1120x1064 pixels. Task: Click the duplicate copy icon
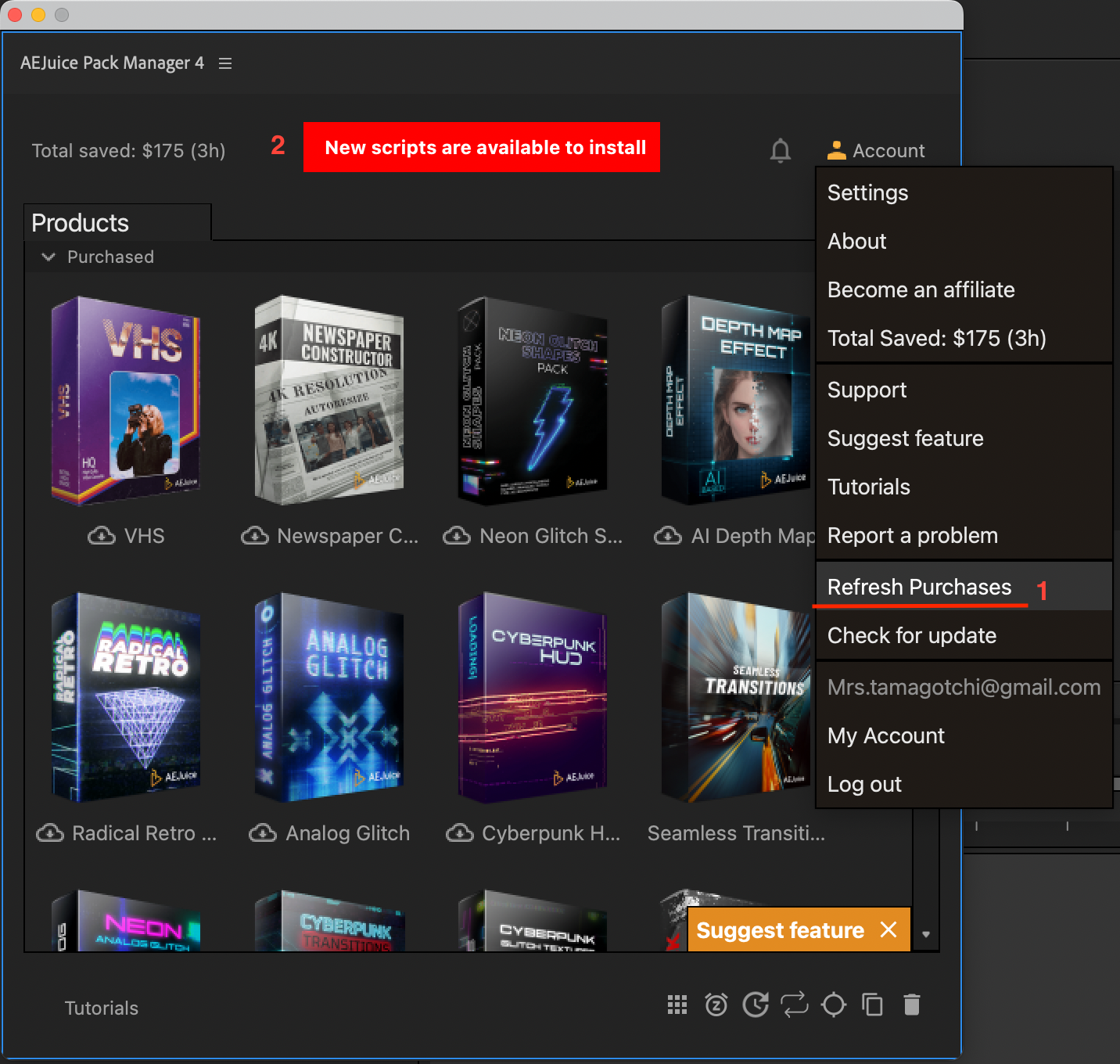pyautogui.click(x=872, y=1005)
